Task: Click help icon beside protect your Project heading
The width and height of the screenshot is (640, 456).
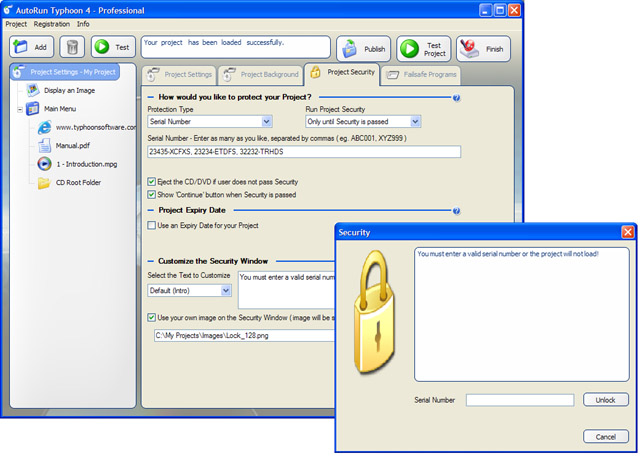Action: point(456,98)
